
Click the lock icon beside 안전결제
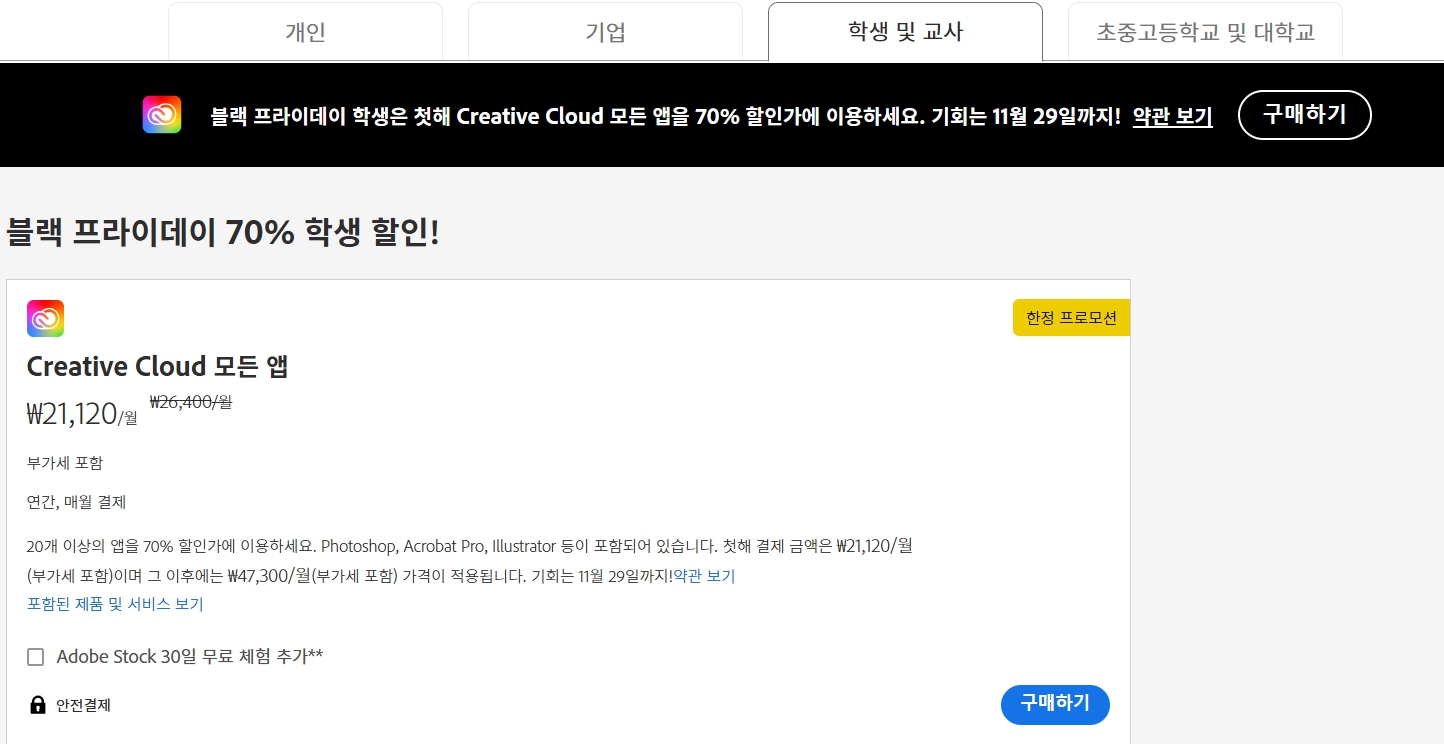pos(38,705)
